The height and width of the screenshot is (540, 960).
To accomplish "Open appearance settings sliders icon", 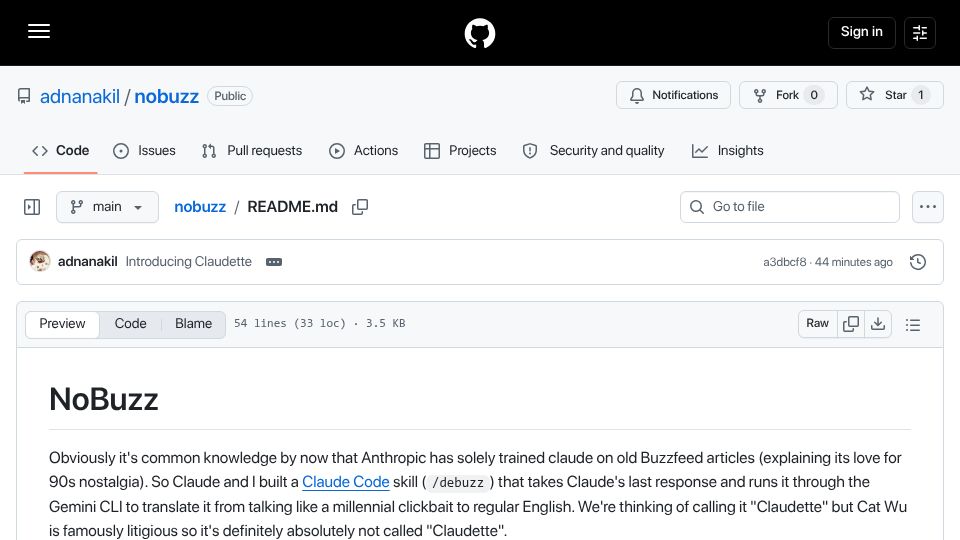I will pos(920,32).
